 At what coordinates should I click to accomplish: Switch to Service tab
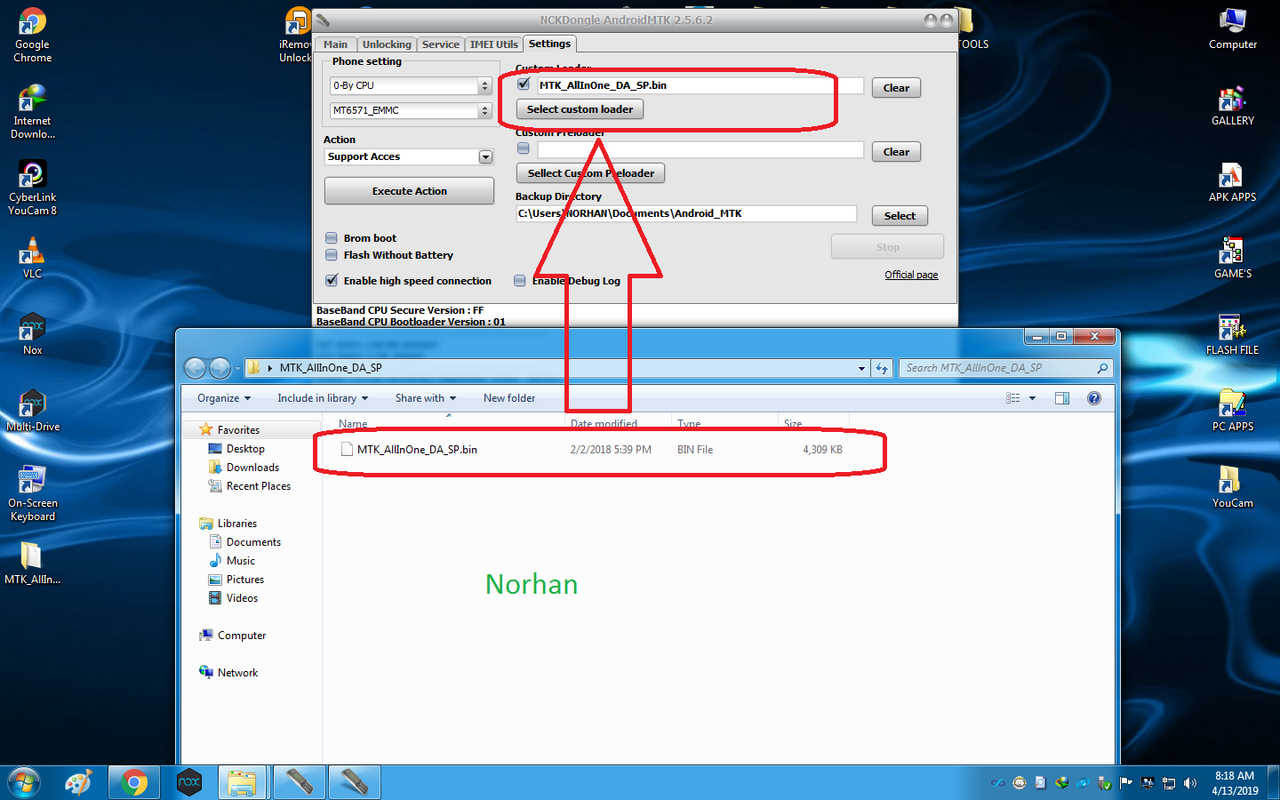tap(440, 45)
